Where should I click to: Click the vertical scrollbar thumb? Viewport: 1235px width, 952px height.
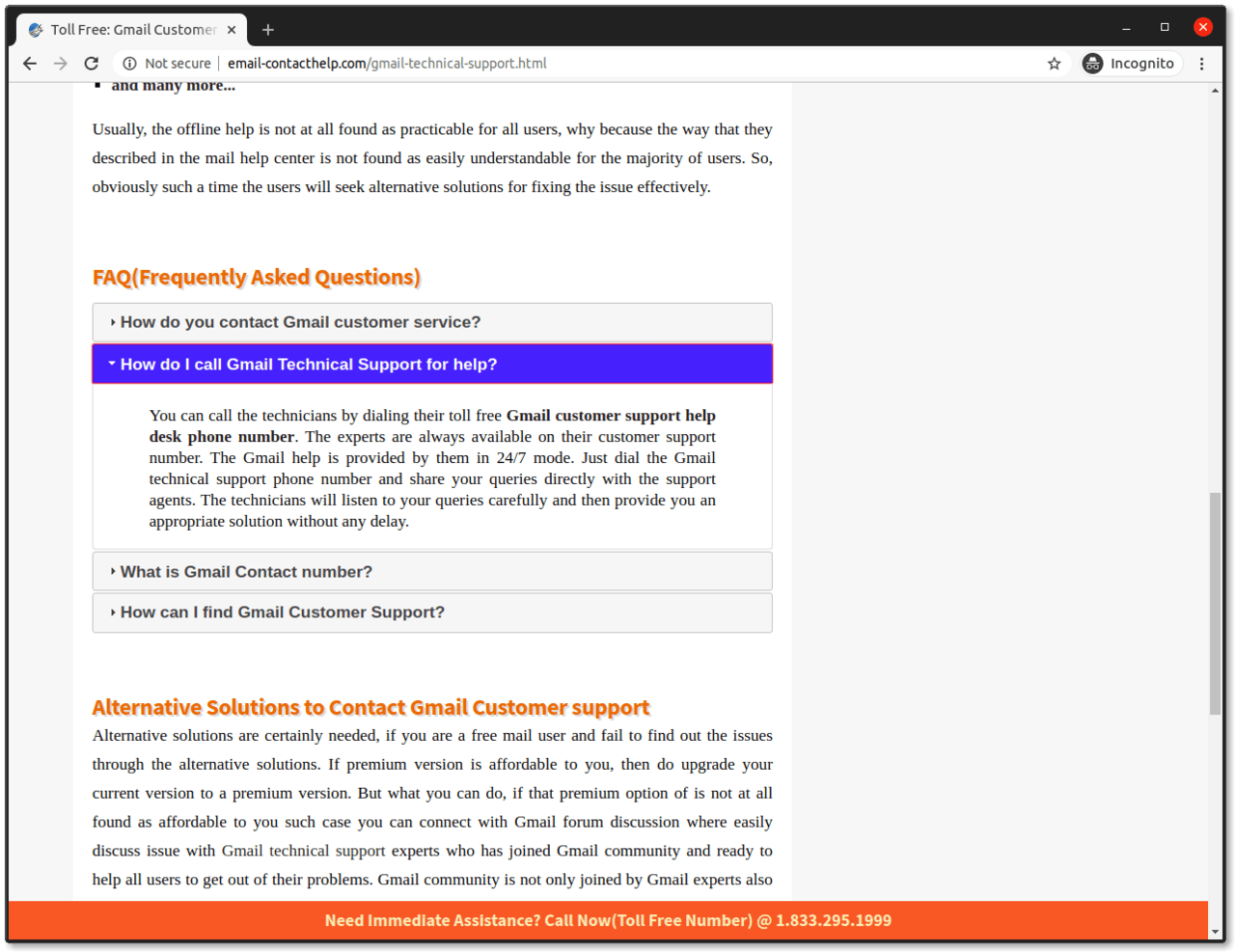tap(1215, 603)
